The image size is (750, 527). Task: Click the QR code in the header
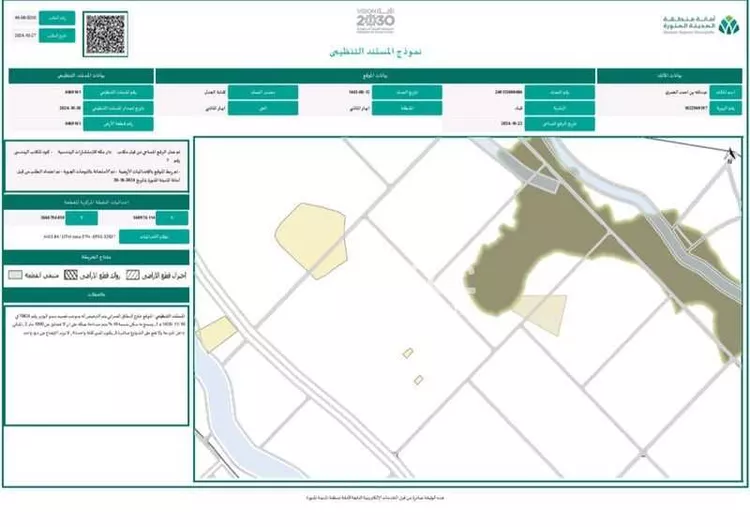(x=106, y=35)
